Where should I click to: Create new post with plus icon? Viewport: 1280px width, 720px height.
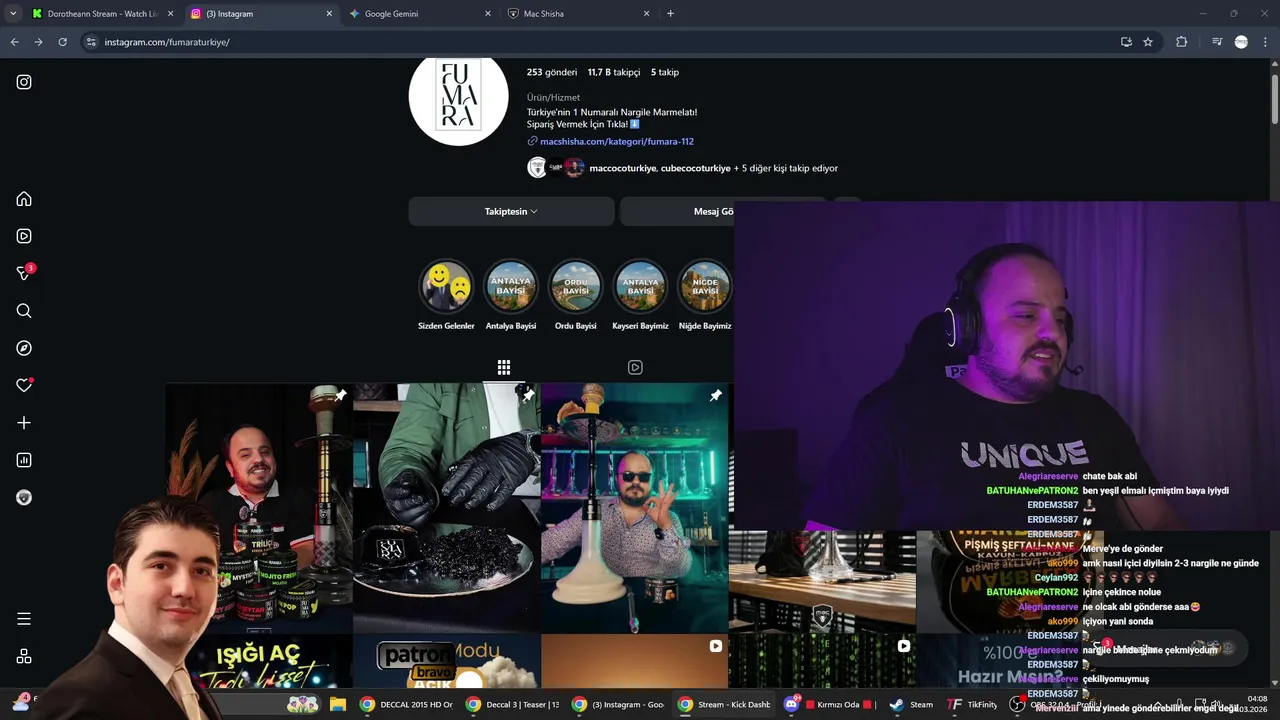pyautogui.click(x=24, y=423)
